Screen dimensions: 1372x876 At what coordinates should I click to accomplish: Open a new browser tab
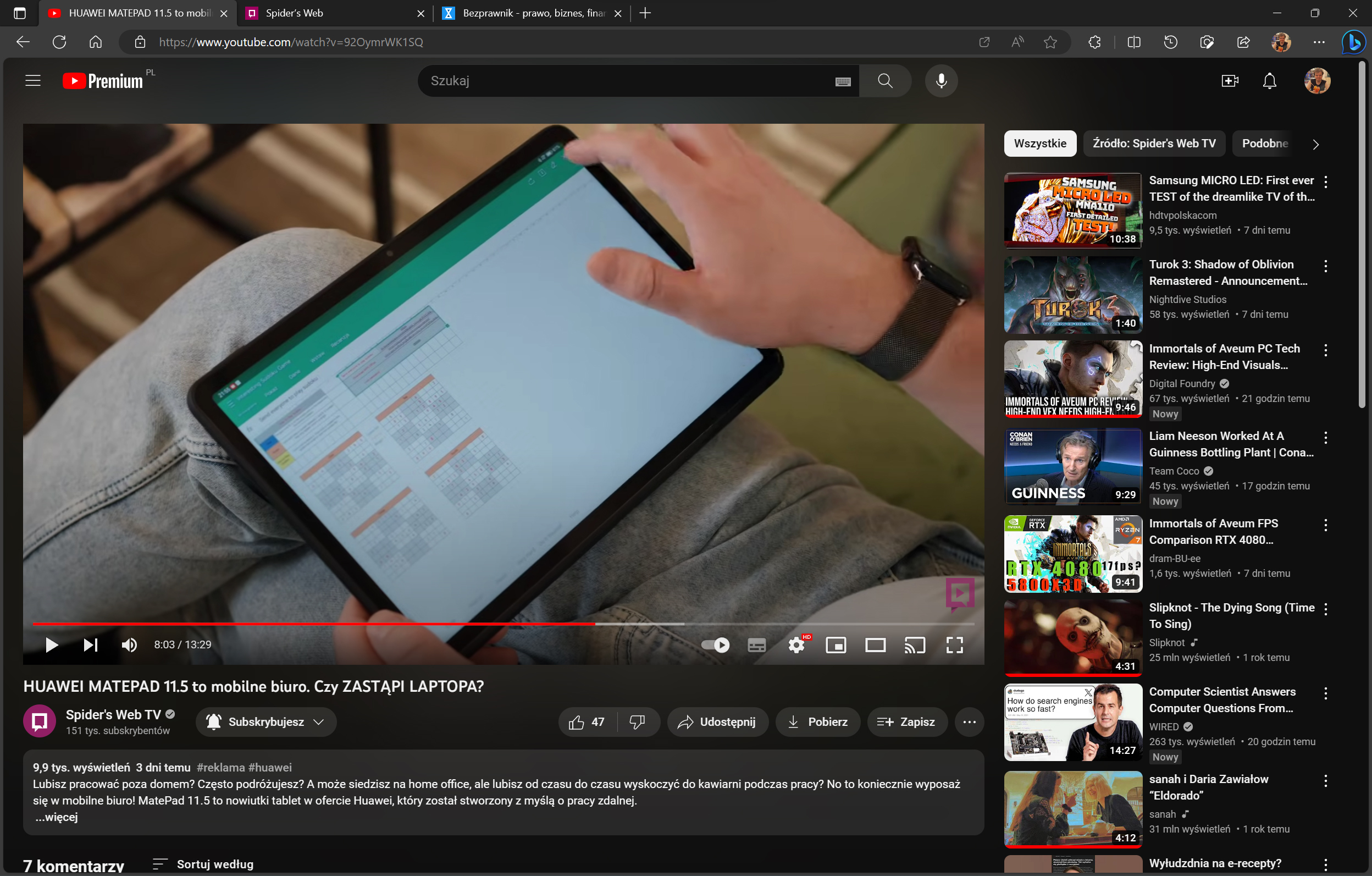coord(644,13)
